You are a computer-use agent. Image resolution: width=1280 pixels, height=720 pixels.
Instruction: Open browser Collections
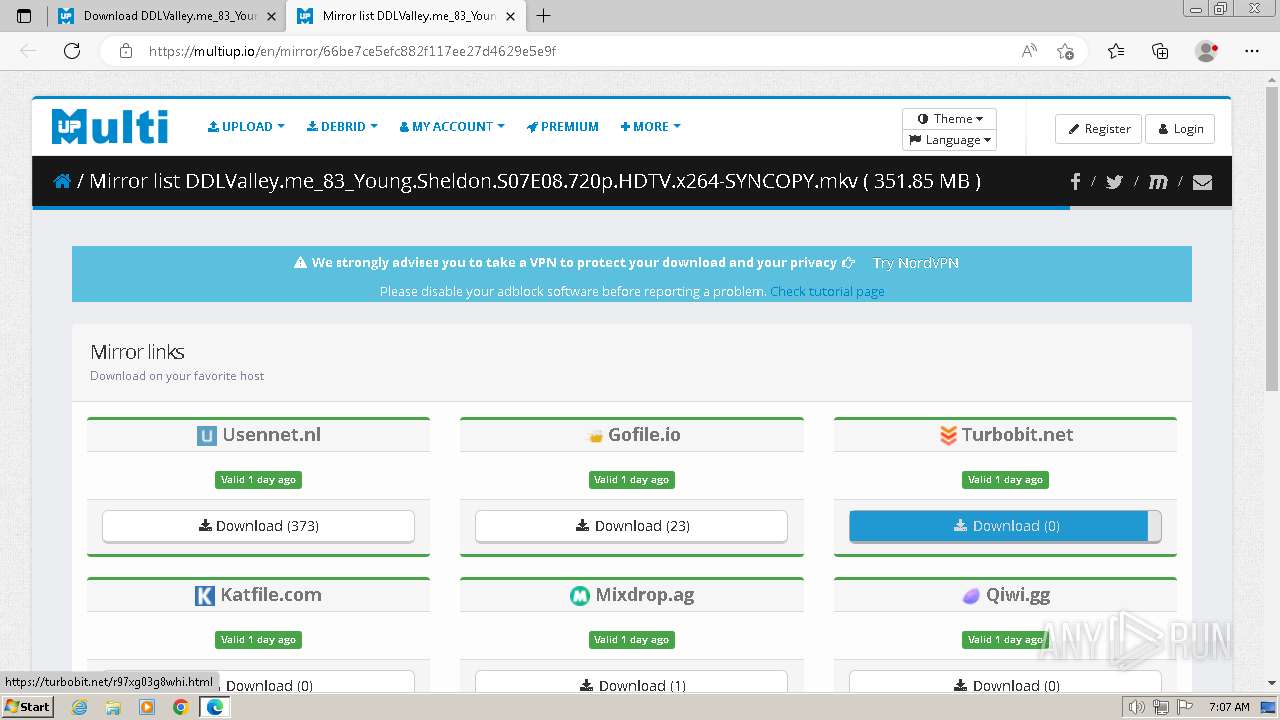1160,51
